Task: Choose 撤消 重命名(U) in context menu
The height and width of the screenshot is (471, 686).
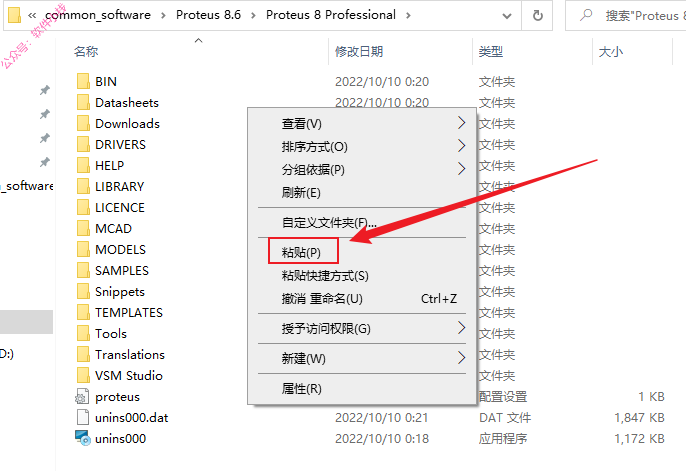Action: click(x=362, y=299)
